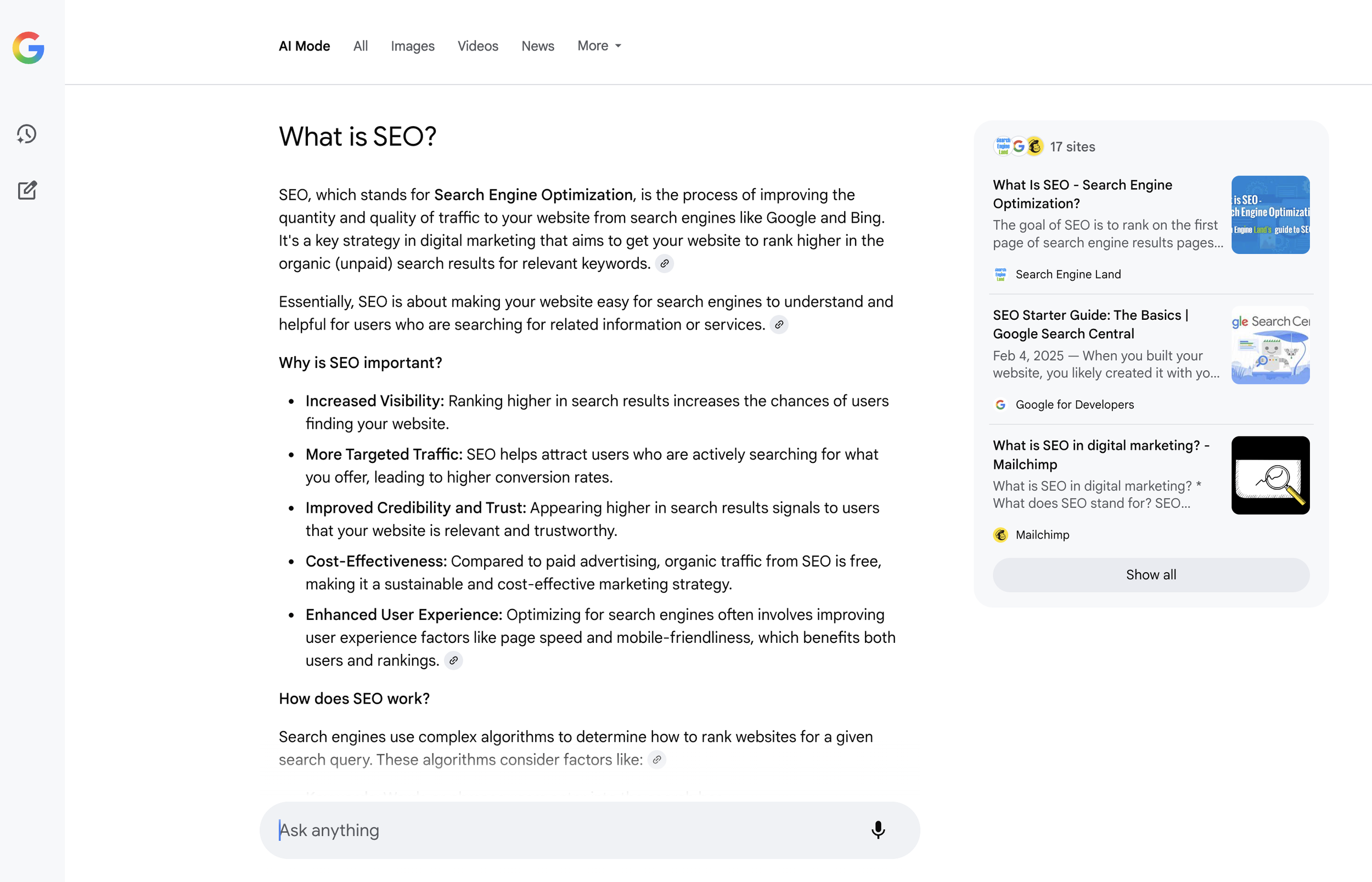Viewport: 1372px width, 882px height.
Task: Expand the More dropdown menu
Action: [x=599, y=46]
